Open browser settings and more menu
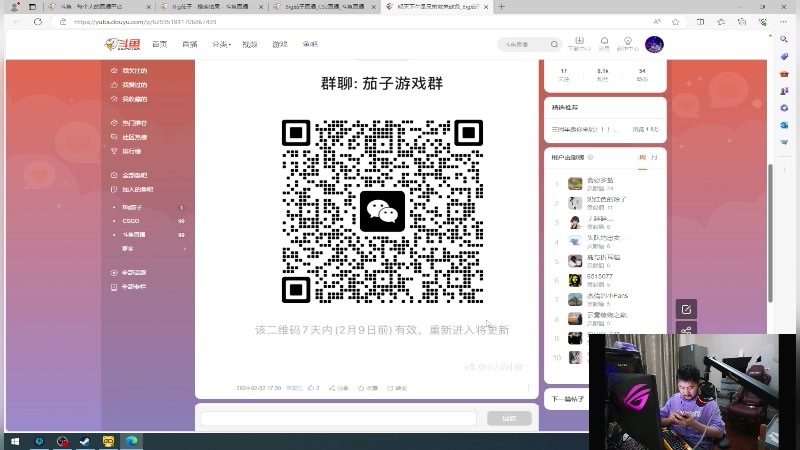Screen dimensions: 800x450 point(783,22)
